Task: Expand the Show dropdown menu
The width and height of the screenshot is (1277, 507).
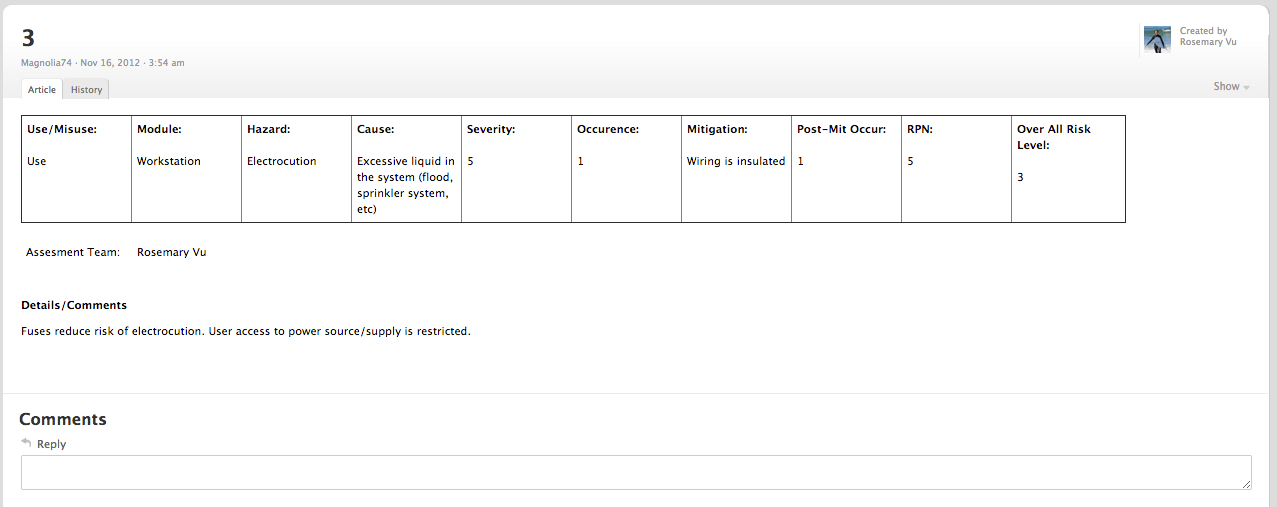Action: tap(1231, 87)
